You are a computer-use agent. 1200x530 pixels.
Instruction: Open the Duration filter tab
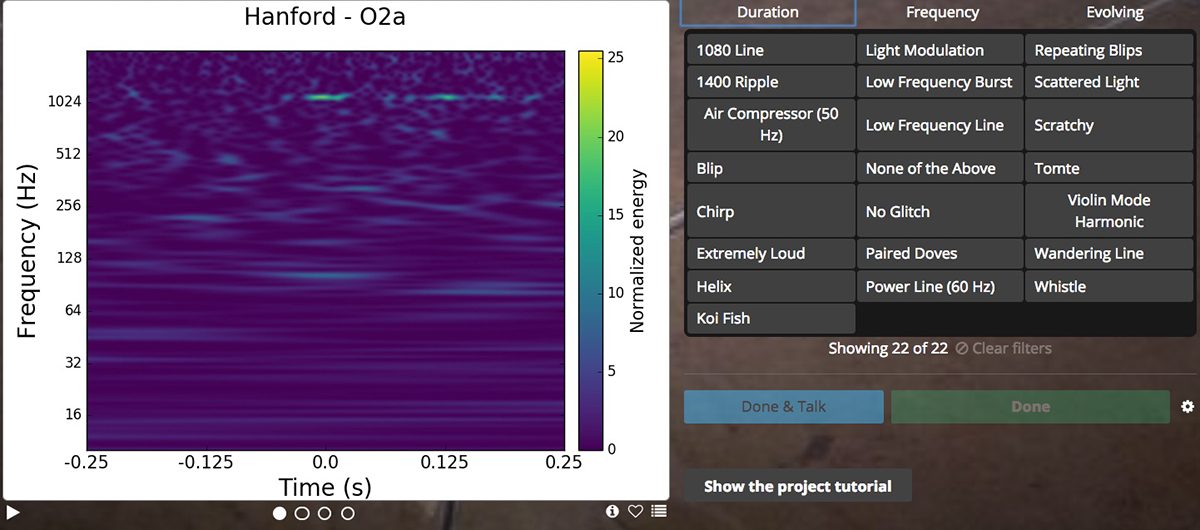(x=768, y=13)
